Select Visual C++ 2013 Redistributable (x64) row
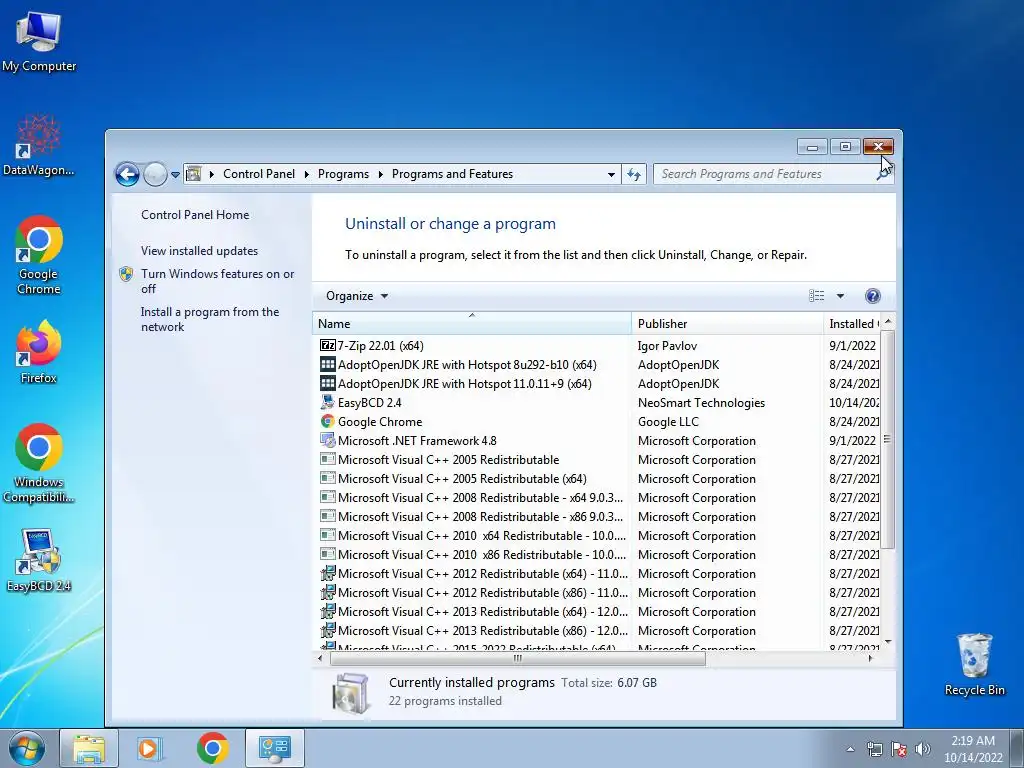This screenshot has width=1024, height=768. pos(596,611)
